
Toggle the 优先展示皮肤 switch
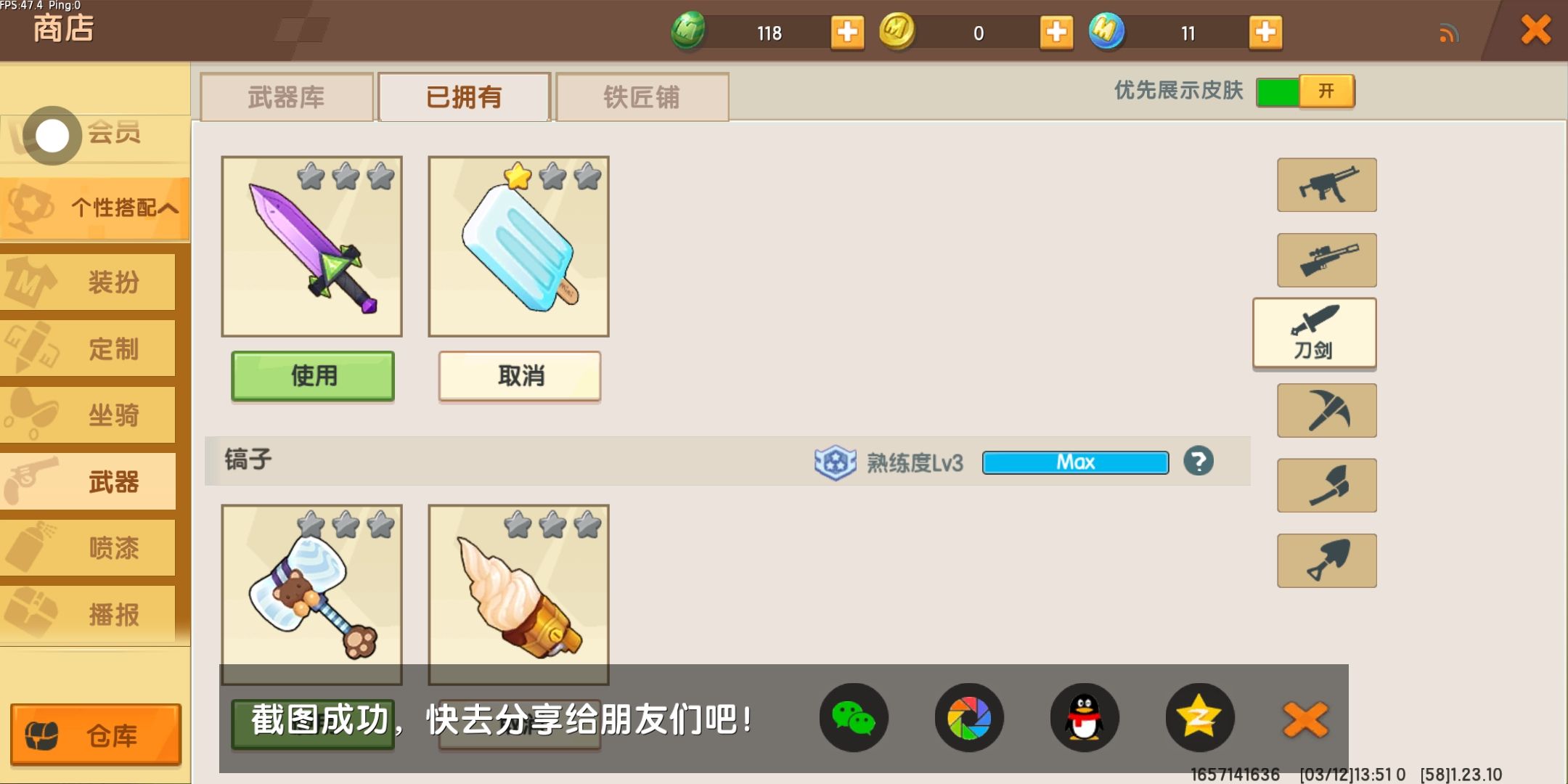(x=1305, y=91)
